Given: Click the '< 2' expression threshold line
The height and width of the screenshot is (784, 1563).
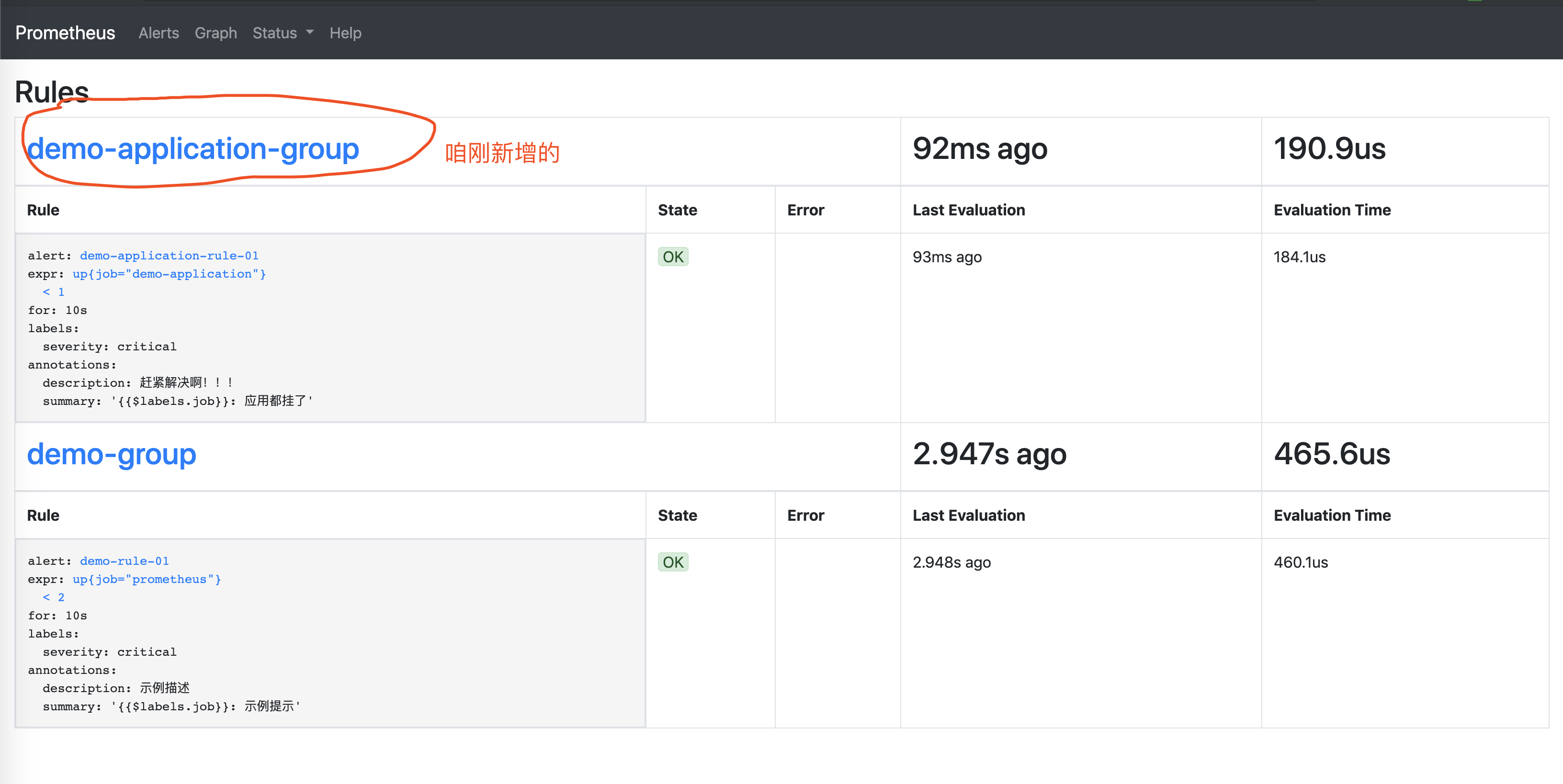Looking at the screenshot, I should coord(54,597).
